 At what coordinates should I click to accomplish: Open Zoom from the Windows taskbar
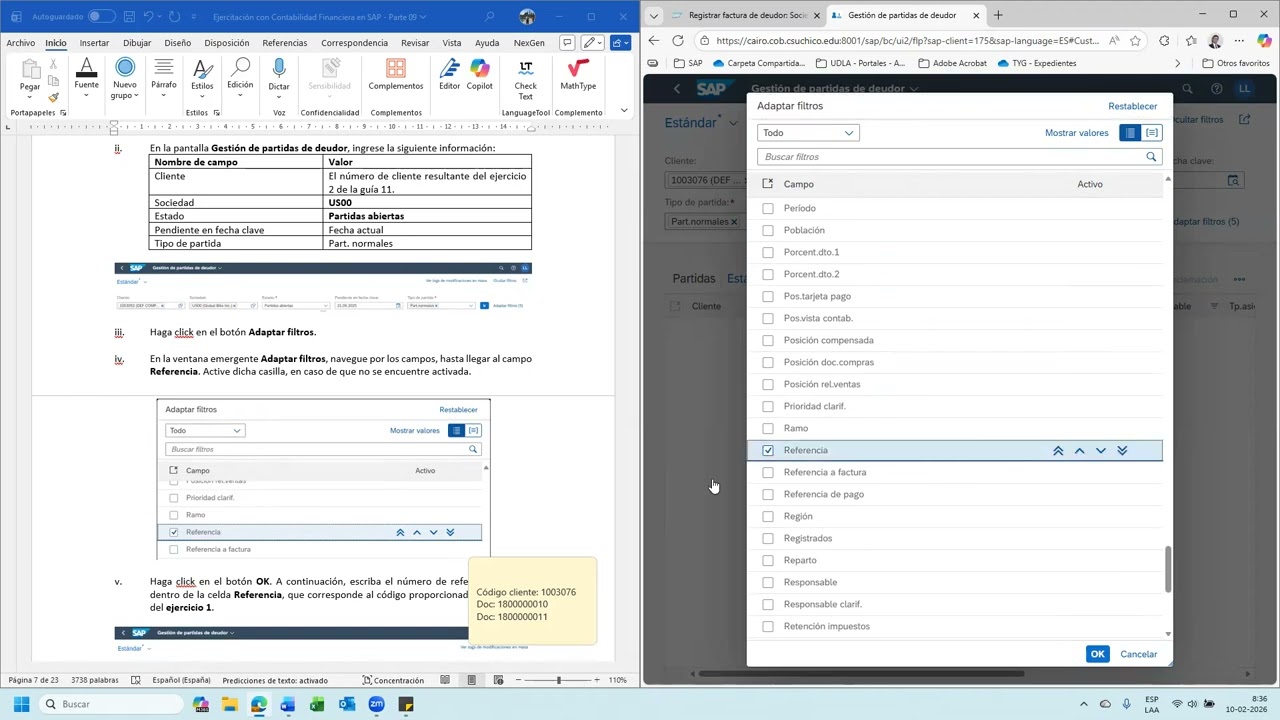[x=376, y=704]
